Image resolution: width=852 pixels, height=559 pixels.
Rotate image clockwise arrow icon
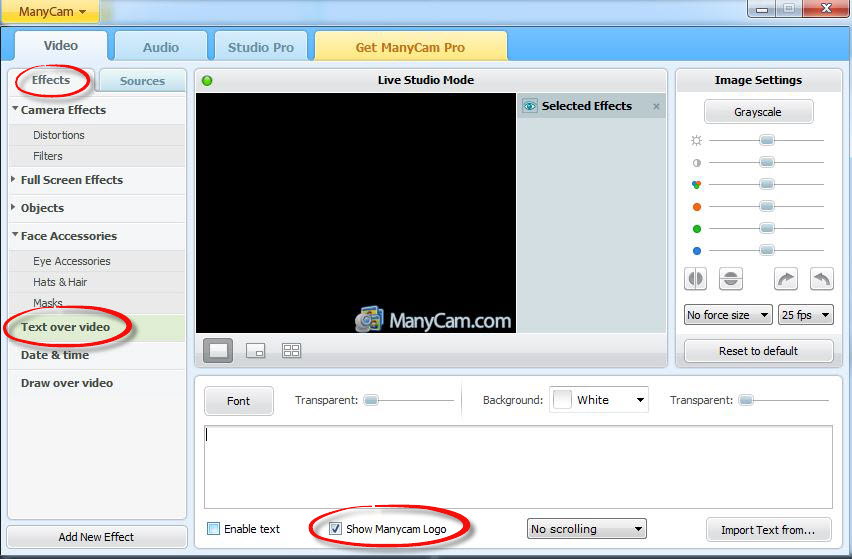(x=786, y=279)
